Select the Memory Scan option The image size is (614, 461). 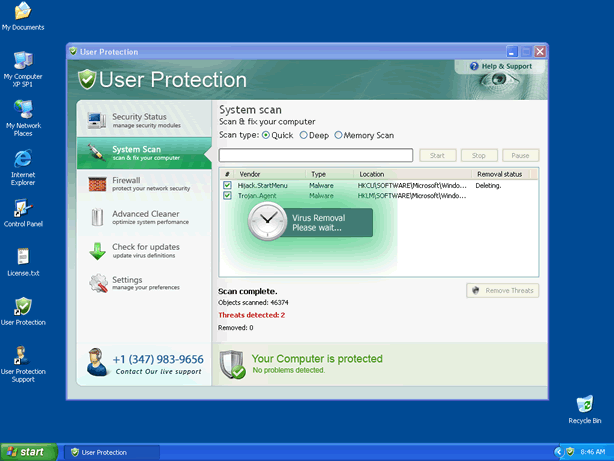[339, 135]
